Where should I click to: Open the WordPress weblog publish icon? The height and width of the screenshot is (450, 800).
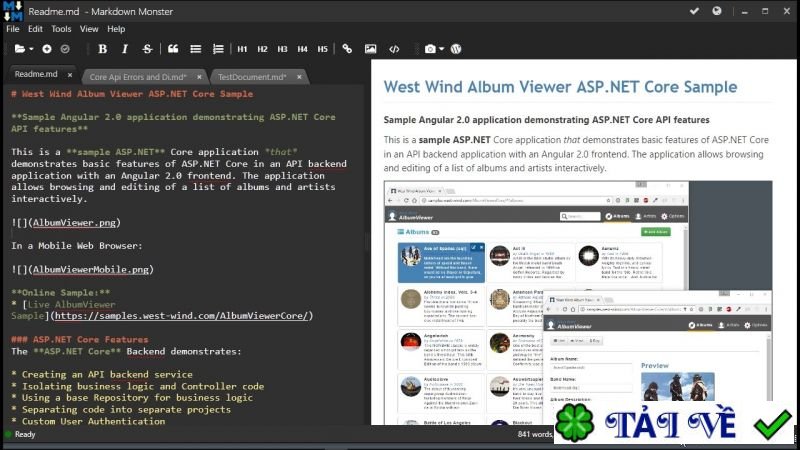[456, 49]
